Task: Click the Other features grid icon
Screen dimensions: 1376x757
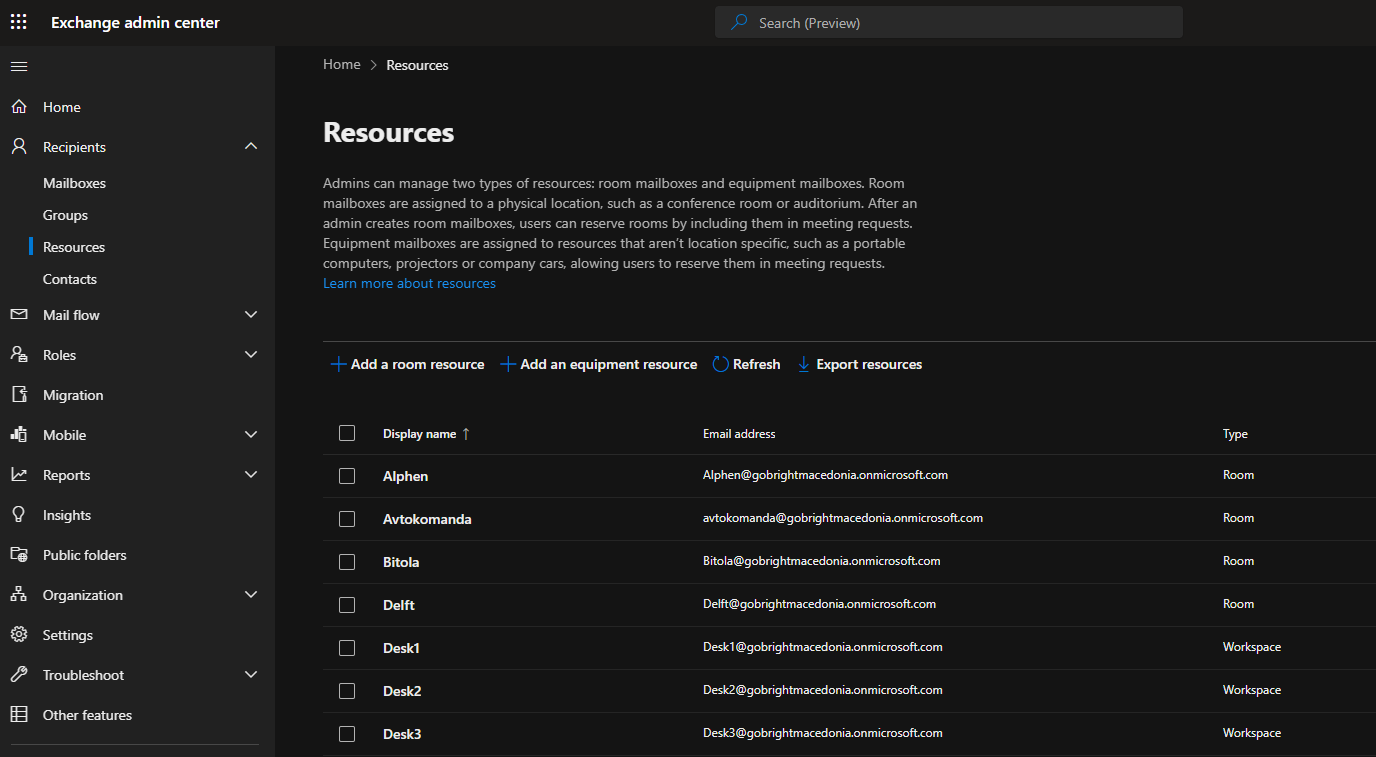Action: point(19,715)
